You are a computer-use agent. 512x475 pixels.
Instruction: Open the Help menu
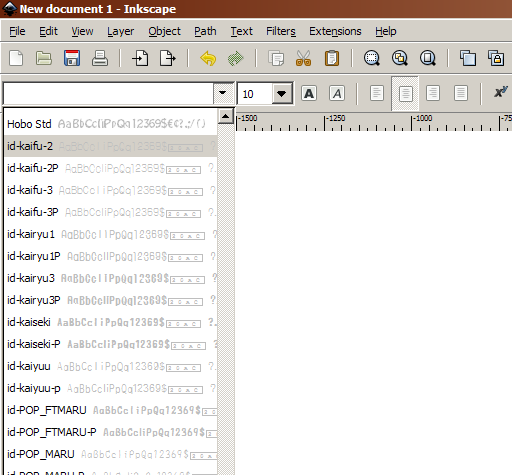coord(386,31)
